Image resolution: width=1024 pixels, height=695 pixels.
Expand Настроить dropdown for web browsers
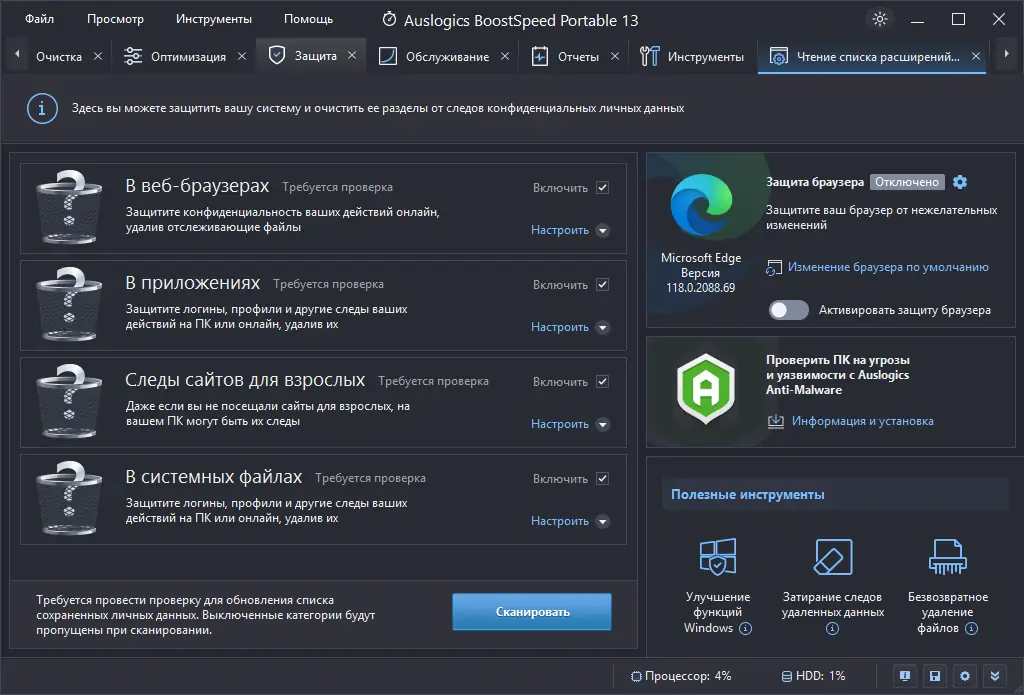coord(602,230)
